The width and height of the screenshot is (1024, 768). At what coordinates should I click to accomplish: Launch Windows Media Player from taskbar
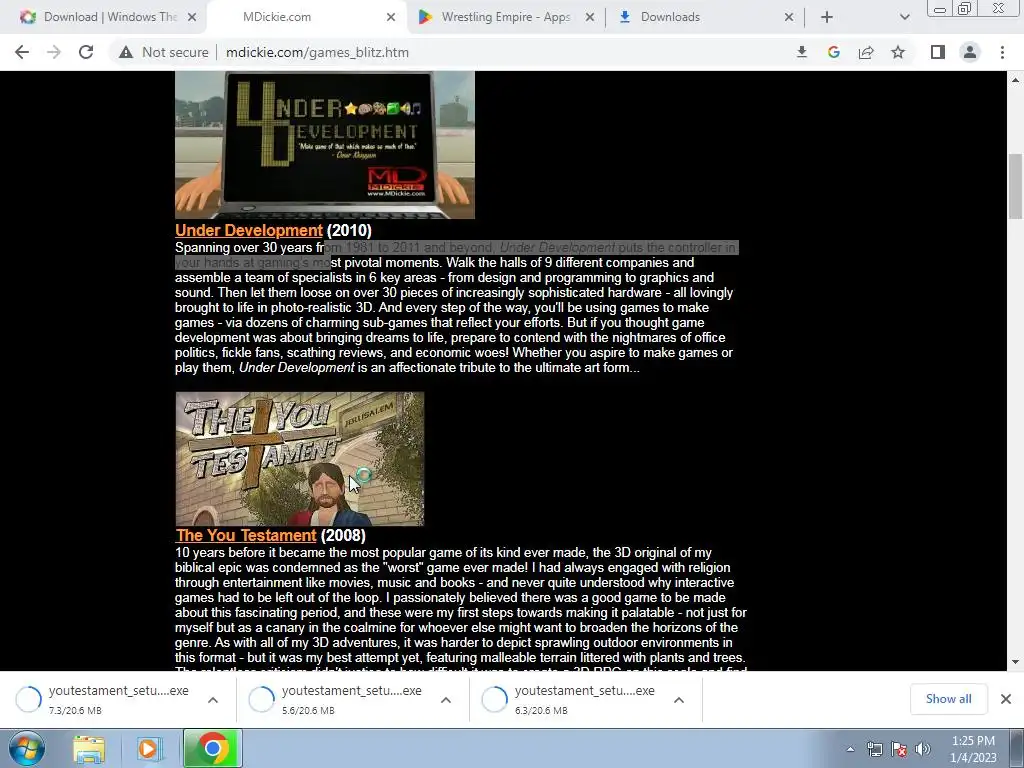click(x=148, y=748)
